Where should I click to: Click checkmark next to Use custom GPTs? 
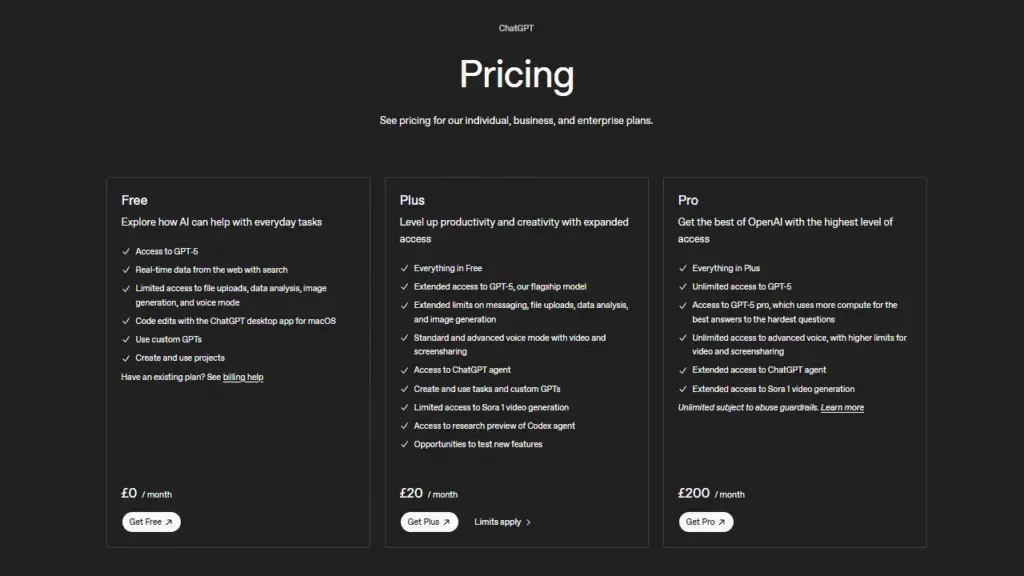click(x=126, y=340)
